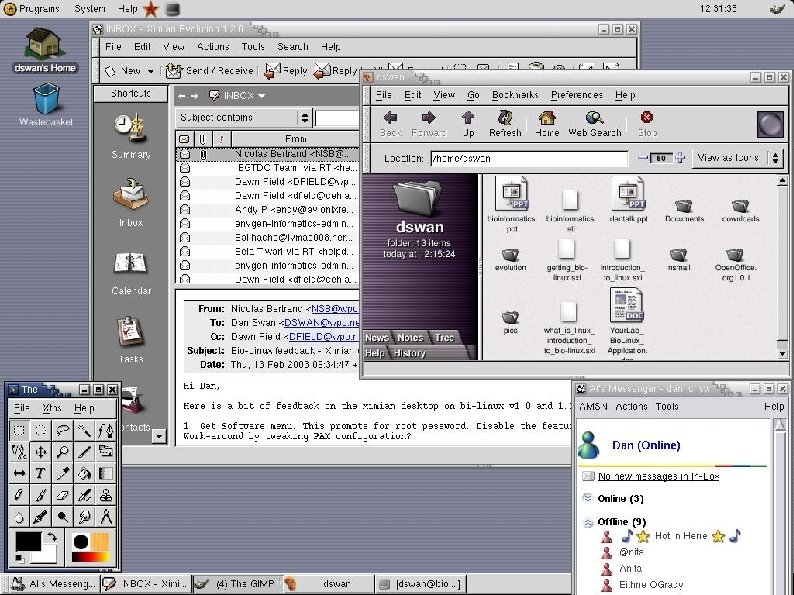Open dswan's Home desktop icon

coord(45,51)
